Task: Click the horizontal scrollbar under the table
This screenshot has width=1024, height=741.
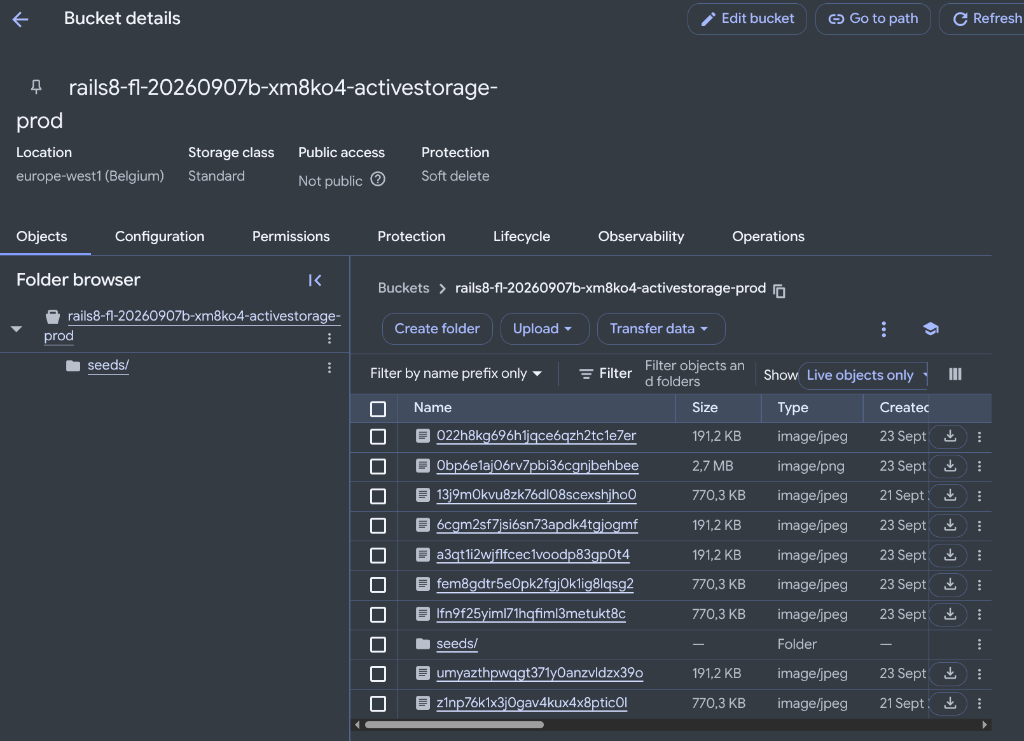Action: pos(455,724)
